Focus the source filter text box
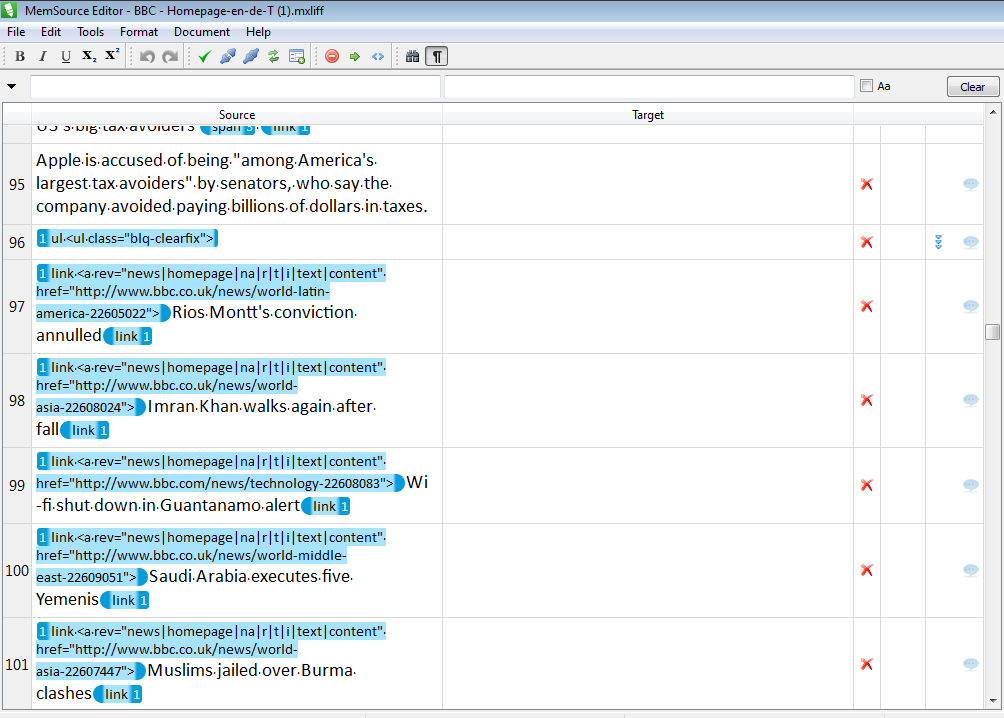Screen dimensions: 1004x718 [x=235, y=86]
